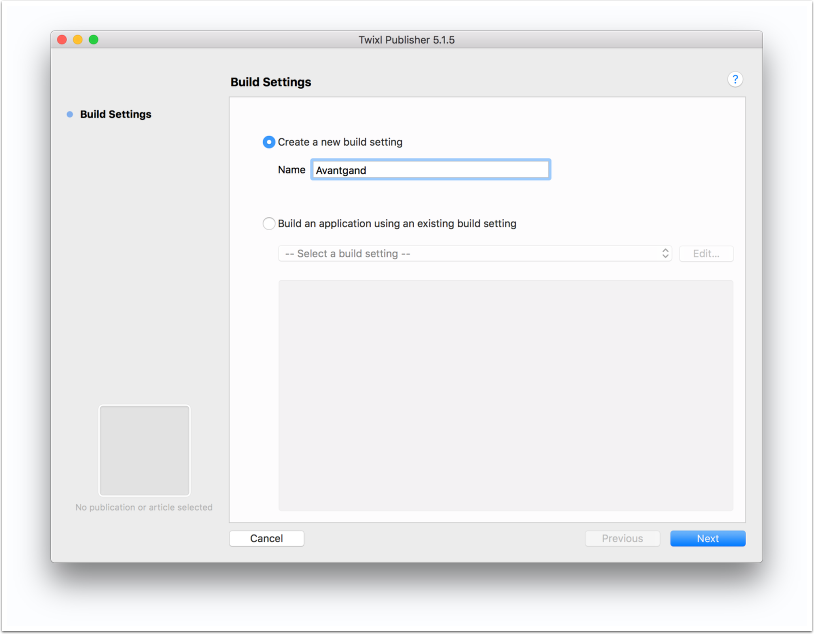The image size is (814, 634).
Task: Click the empty publication thumbnail placeholder
Action: (x=144, y=451)
